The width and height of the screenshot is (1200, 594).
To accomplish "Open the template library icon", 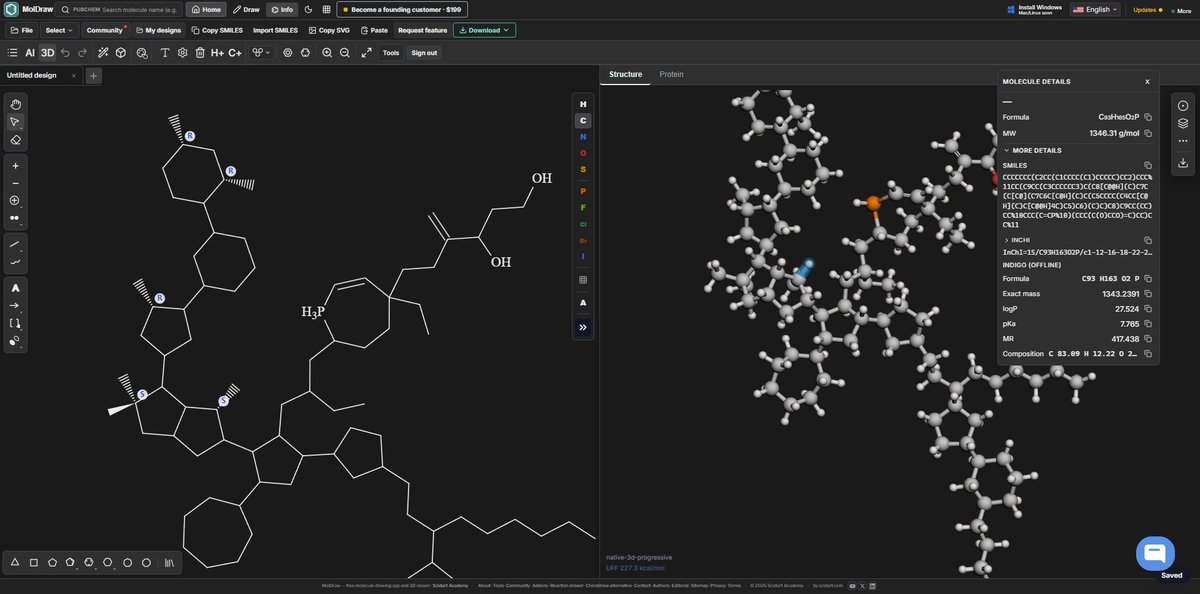I will [x=169, y=563].
